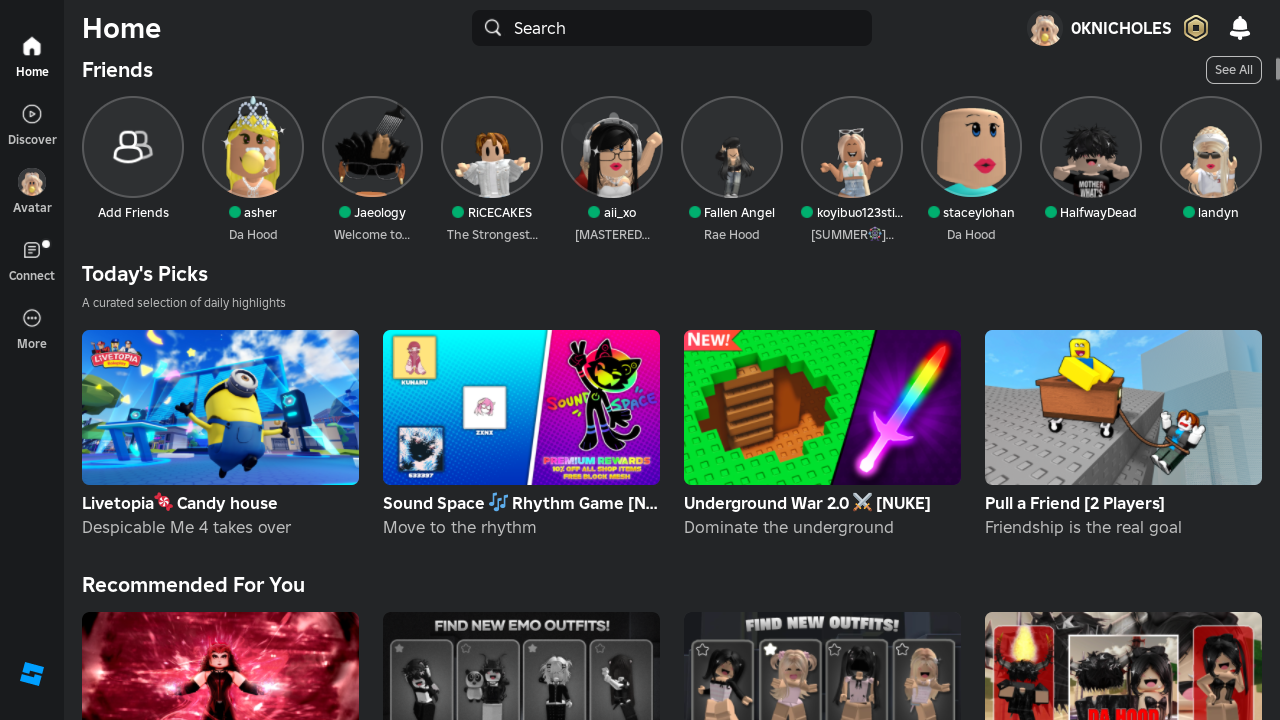Open the Da Hood recommended thumbnail

pyautogui.click(x=1123, y=666)
